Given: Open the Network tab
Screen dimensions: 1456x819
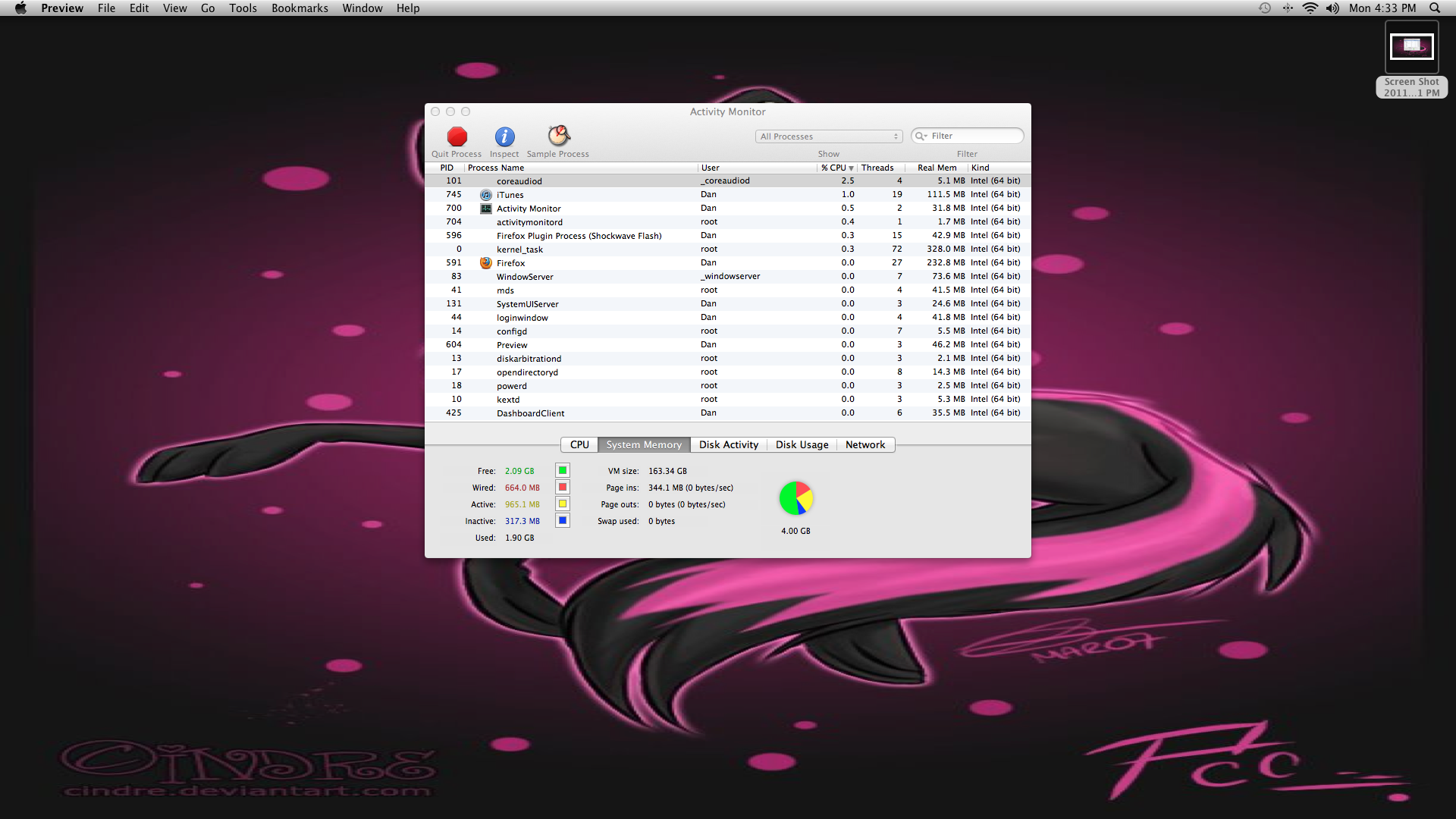Looking at the screenshot, I should point(864,445).
